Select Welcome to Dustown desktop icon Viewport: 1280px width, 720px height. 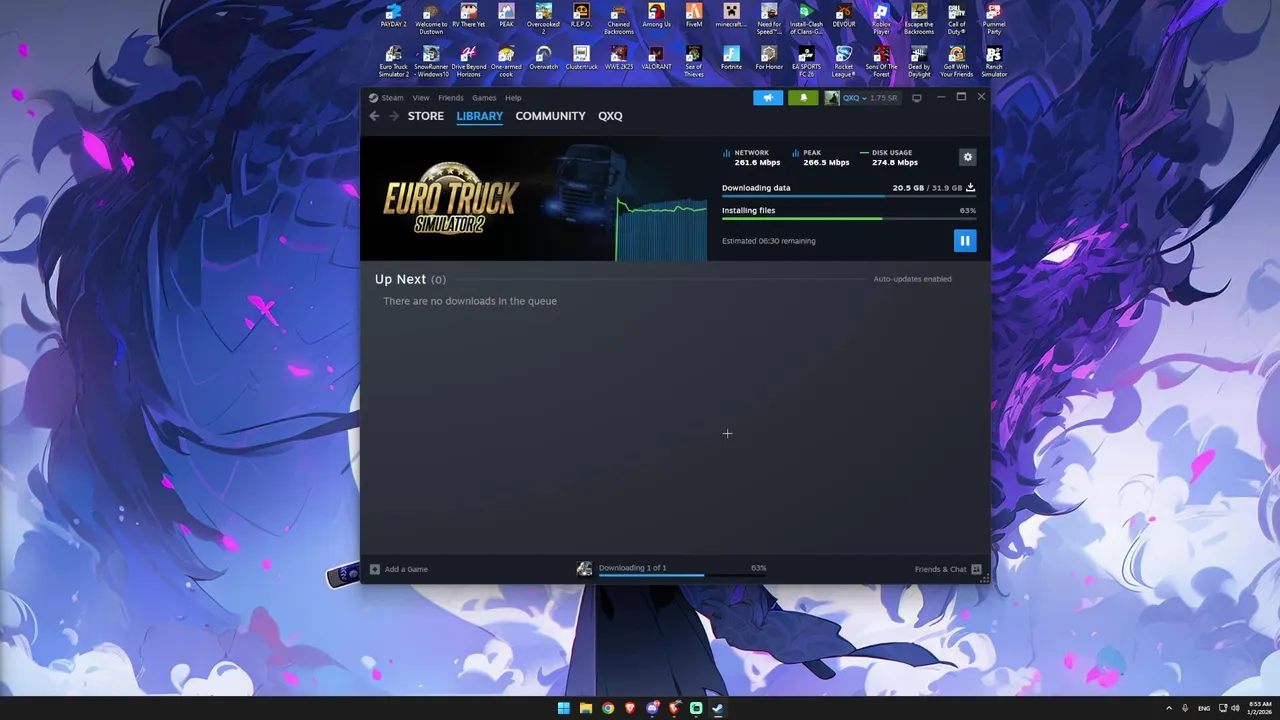coord(431,18)
